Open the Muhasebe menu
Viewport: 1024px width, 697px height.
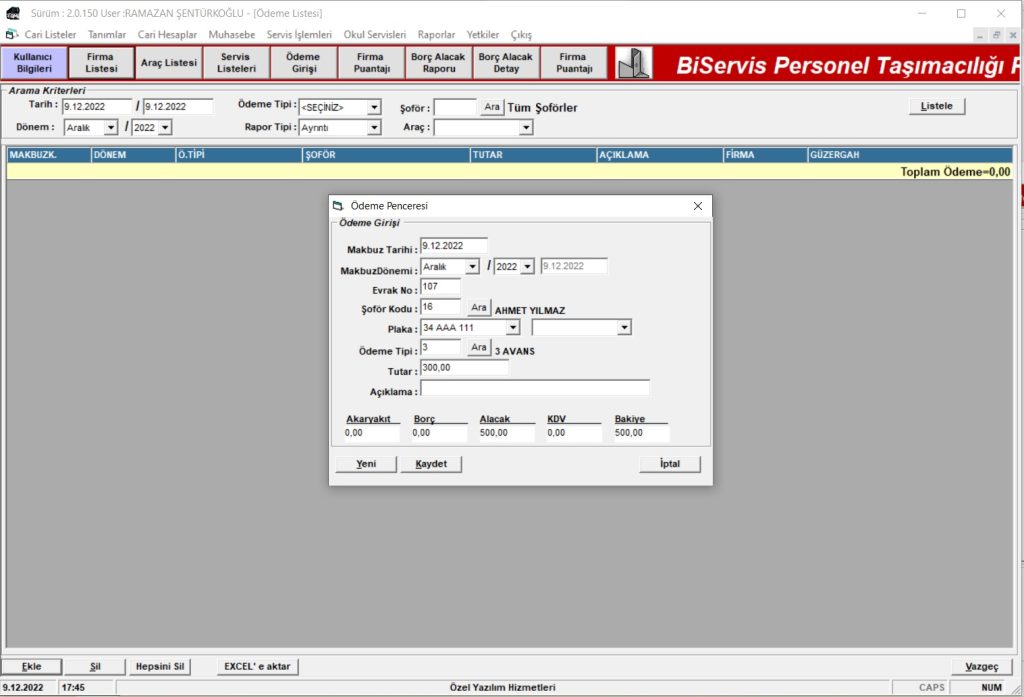(x=232, y=34)
